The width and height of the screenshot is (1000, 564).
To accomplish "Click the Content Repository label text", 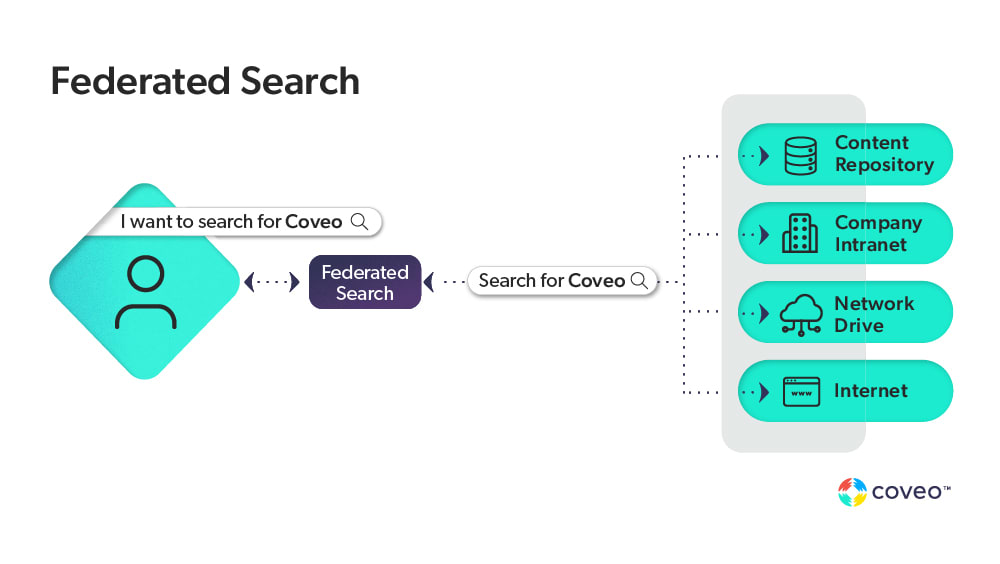I will coord(884,154).
